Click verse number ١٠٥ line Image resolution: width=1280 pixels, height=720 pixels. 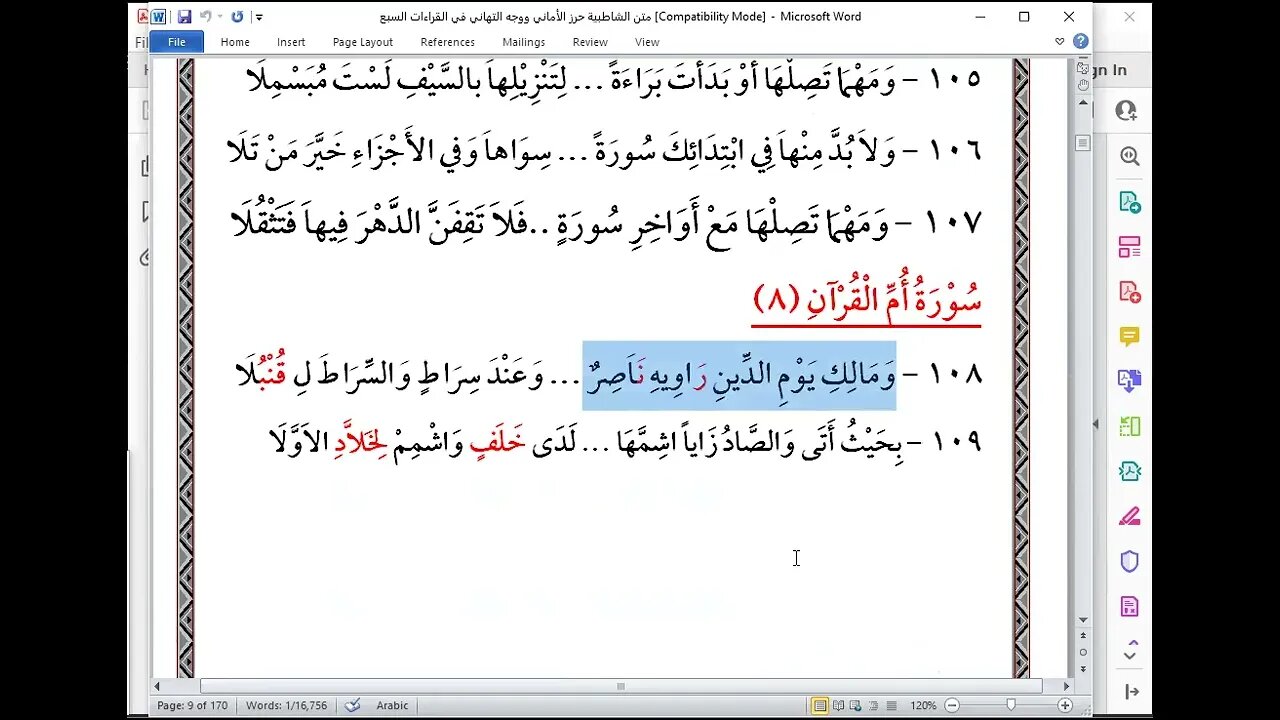(613, 78)
